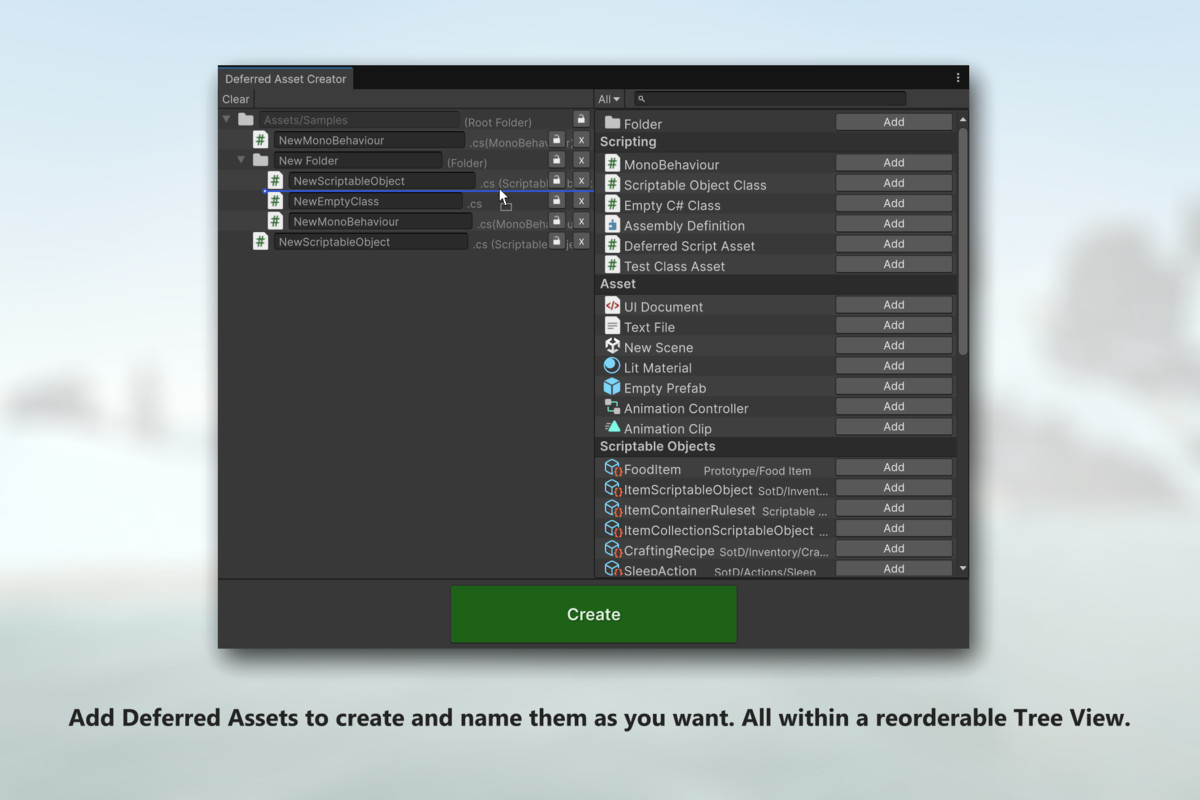Image resolution: width=1200 pixels, height=800 pixels.
Task: Toggle the lock beside NewEmptyClass
Action: (x=556, y=200)
